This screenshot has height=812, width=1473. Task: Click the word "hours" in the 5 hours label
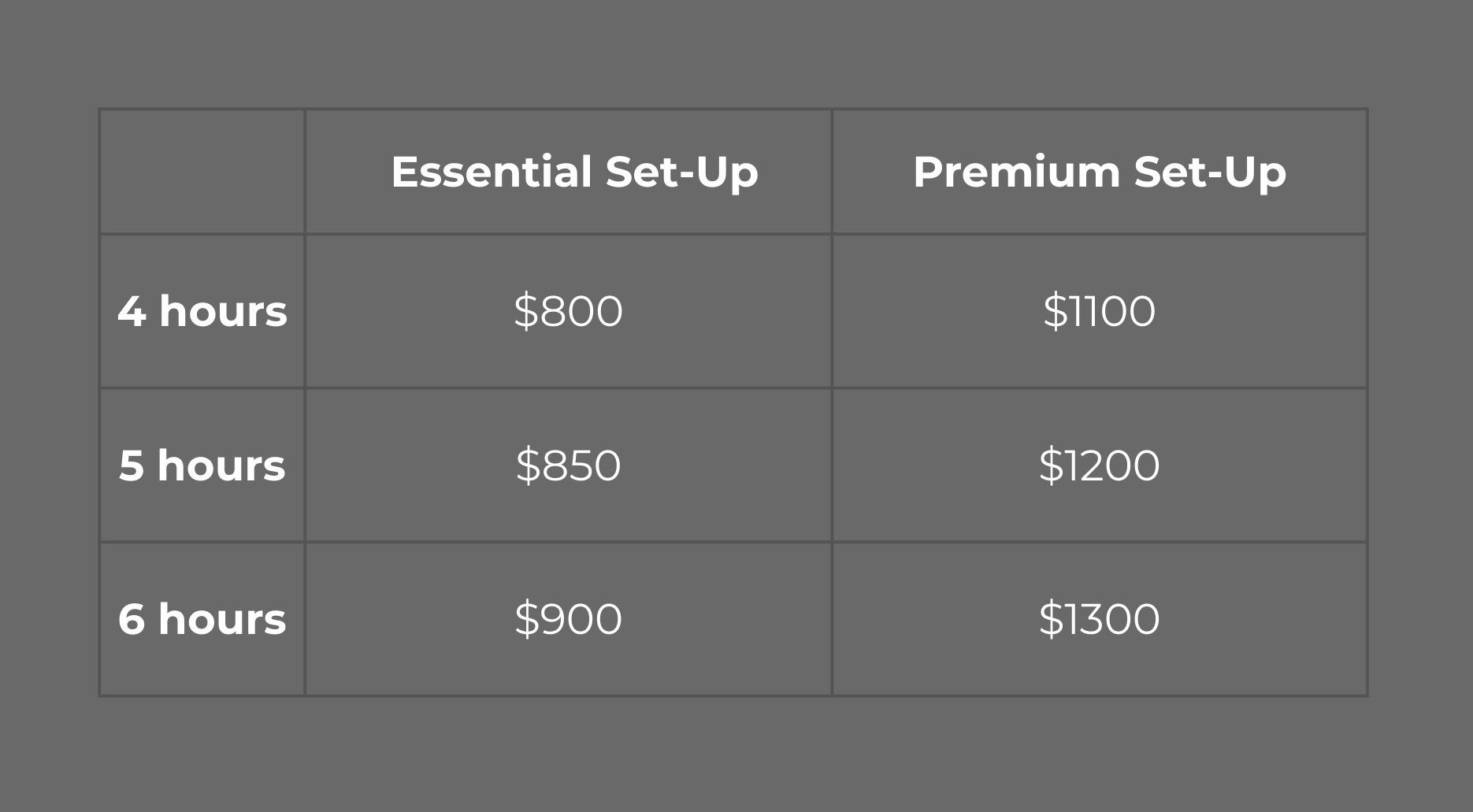[x=221, y=465]
